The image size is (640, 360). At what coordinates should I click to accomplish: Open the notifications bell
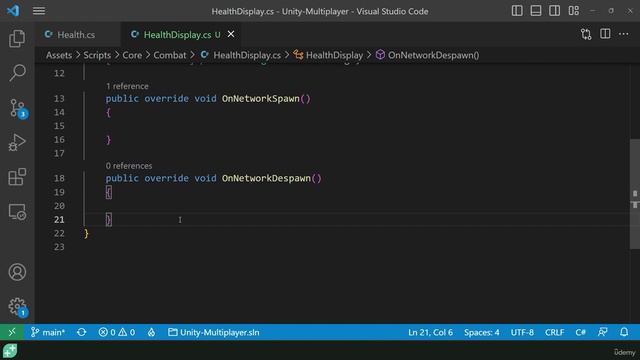(624, 332)
